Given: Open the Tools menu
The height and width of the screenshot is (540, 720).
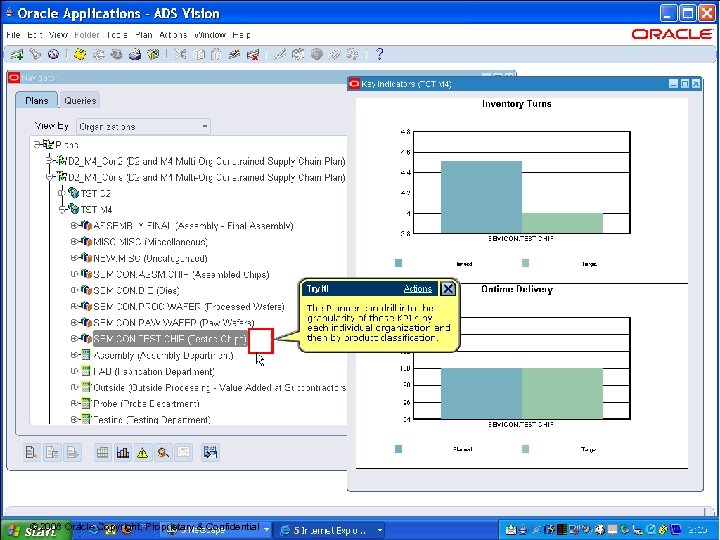Looking at the screenshot, I should (x=117, y=35).
